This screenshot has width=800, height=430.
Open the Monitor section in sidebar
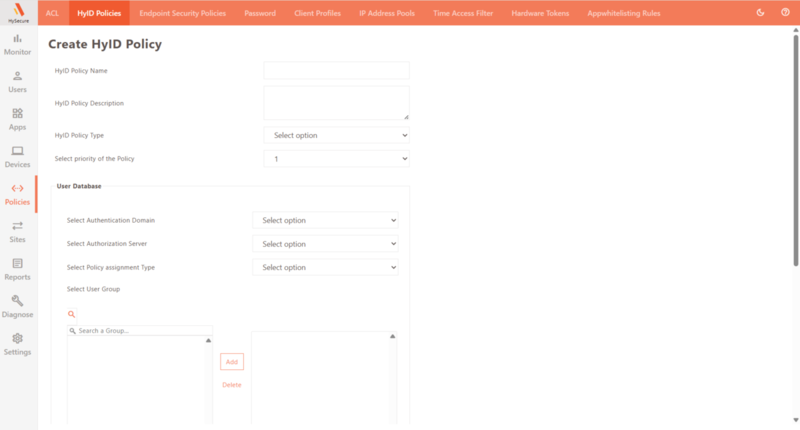[x=17, y=45]
